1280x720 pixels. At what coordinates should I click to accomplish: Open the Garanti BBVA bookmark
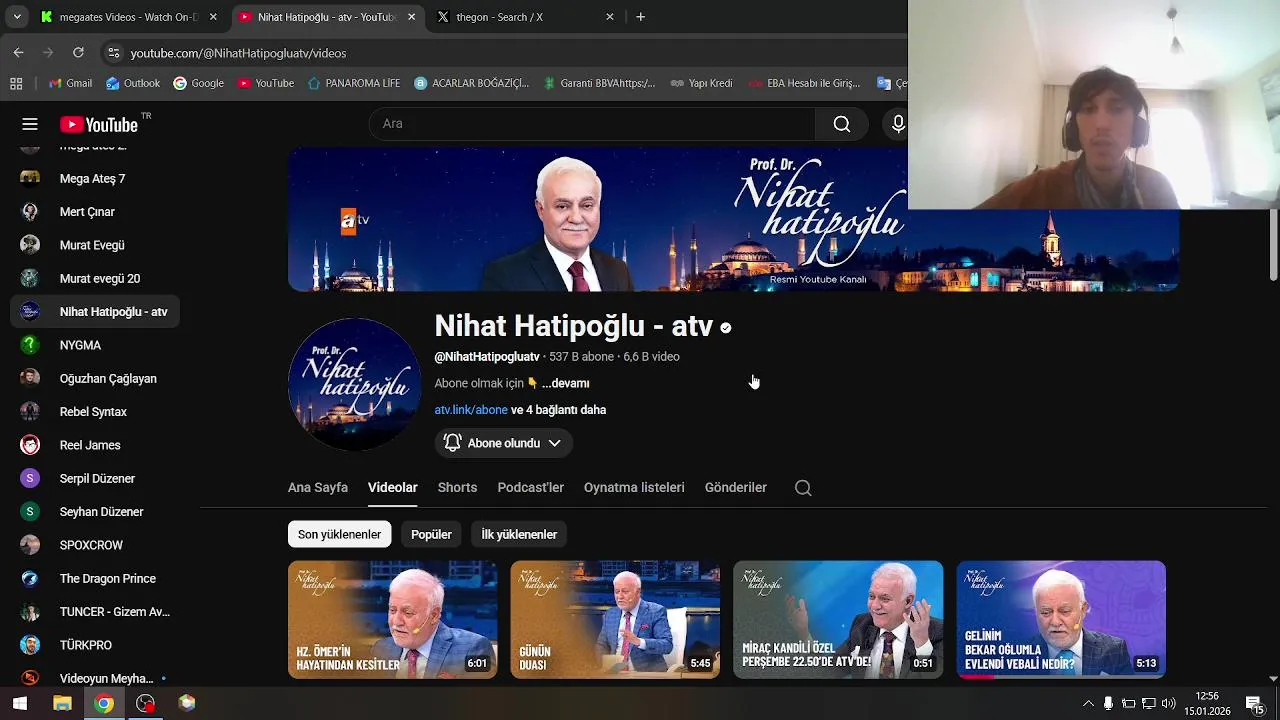point(598,83)
